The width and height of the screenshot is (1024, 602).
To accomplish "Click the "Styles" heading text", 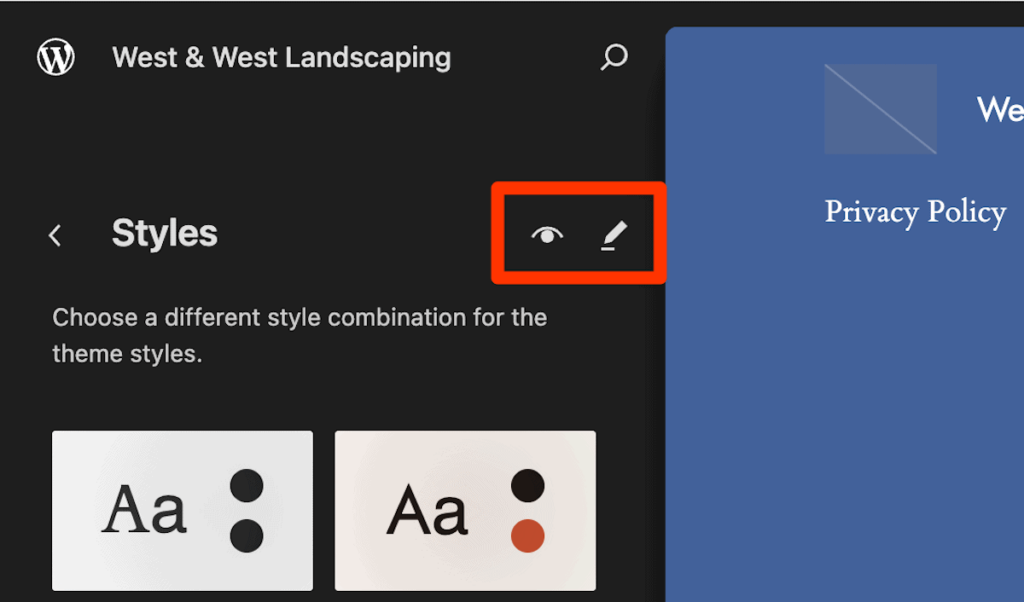I will pos(164,233).
